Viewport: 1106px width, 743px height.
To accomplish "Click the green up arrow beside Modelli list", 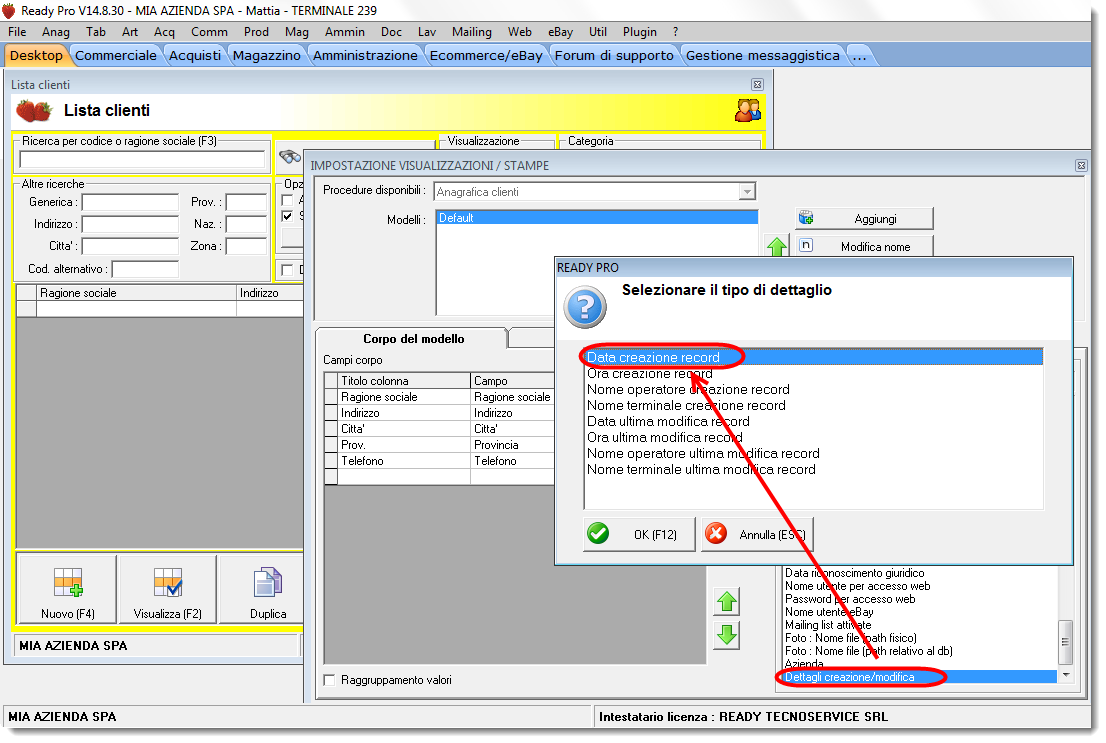I will pyautogui.click(x=777, y=246).
